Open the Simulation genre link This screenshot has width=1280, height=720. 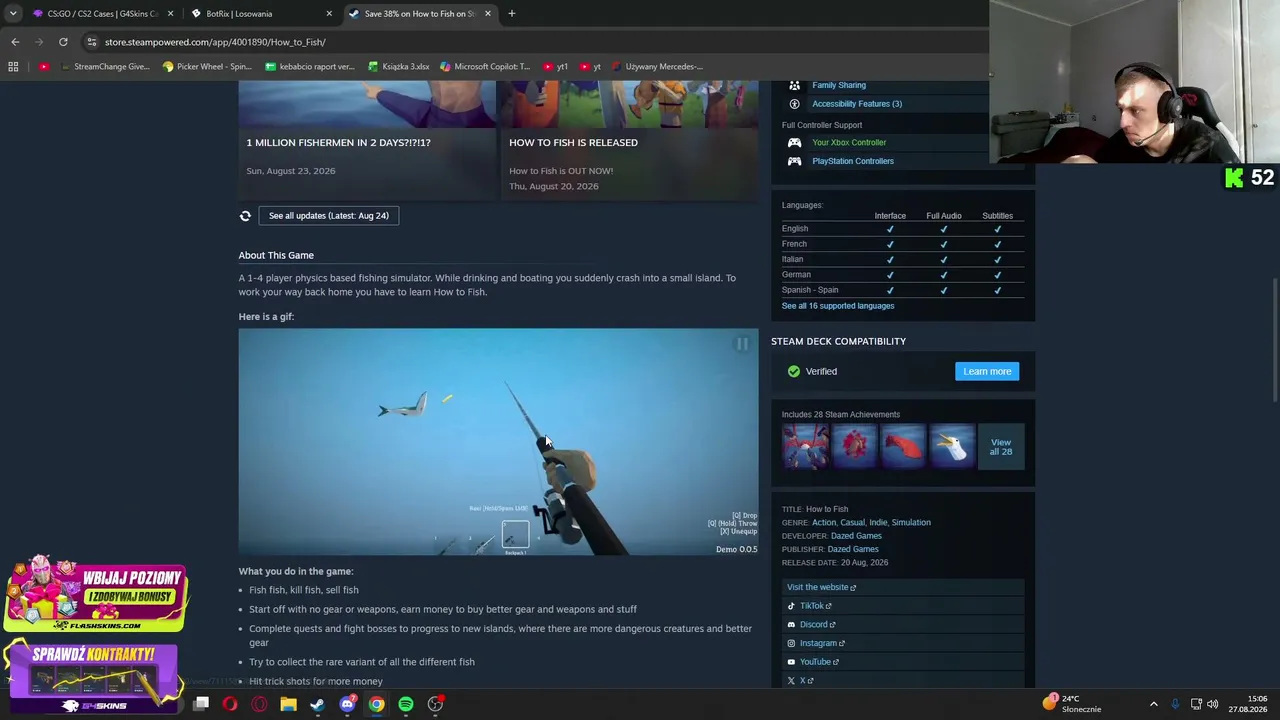pos(911,523)
